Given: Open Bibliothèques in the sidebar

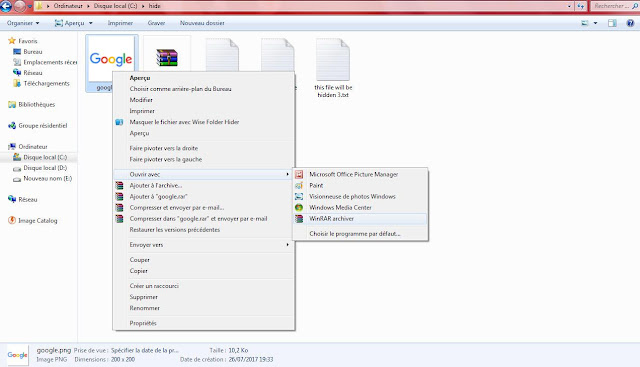Looking at the screenshot, I should click(37, 105).
